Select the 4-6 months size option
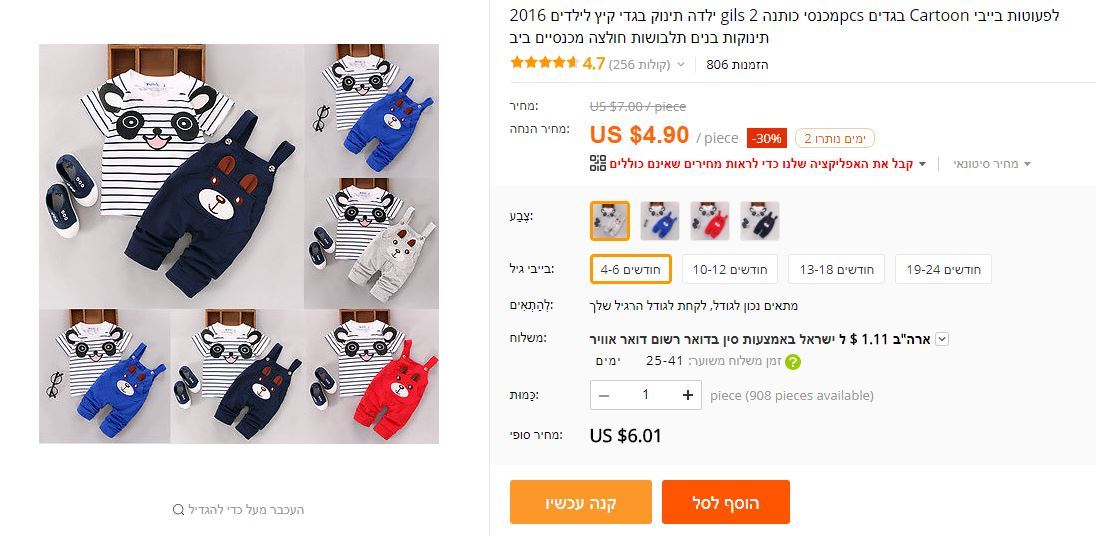Image resolution: width=1096 pixels, height=536 pixels. pyautogui.click(x=629, y=269)
